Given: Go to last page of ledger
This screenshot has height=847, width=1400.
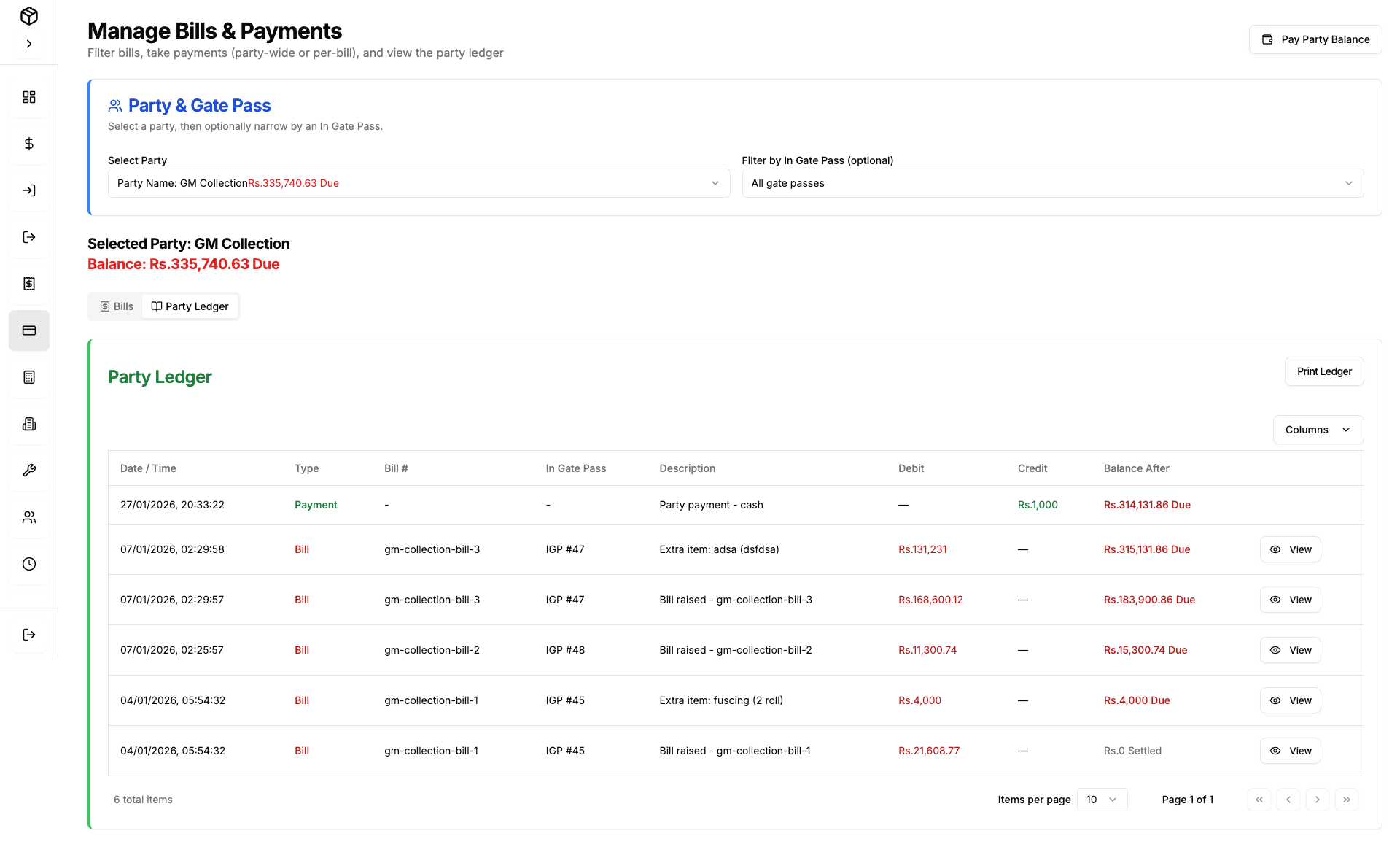Looking at the screenshot, I should click(1347, 800).
